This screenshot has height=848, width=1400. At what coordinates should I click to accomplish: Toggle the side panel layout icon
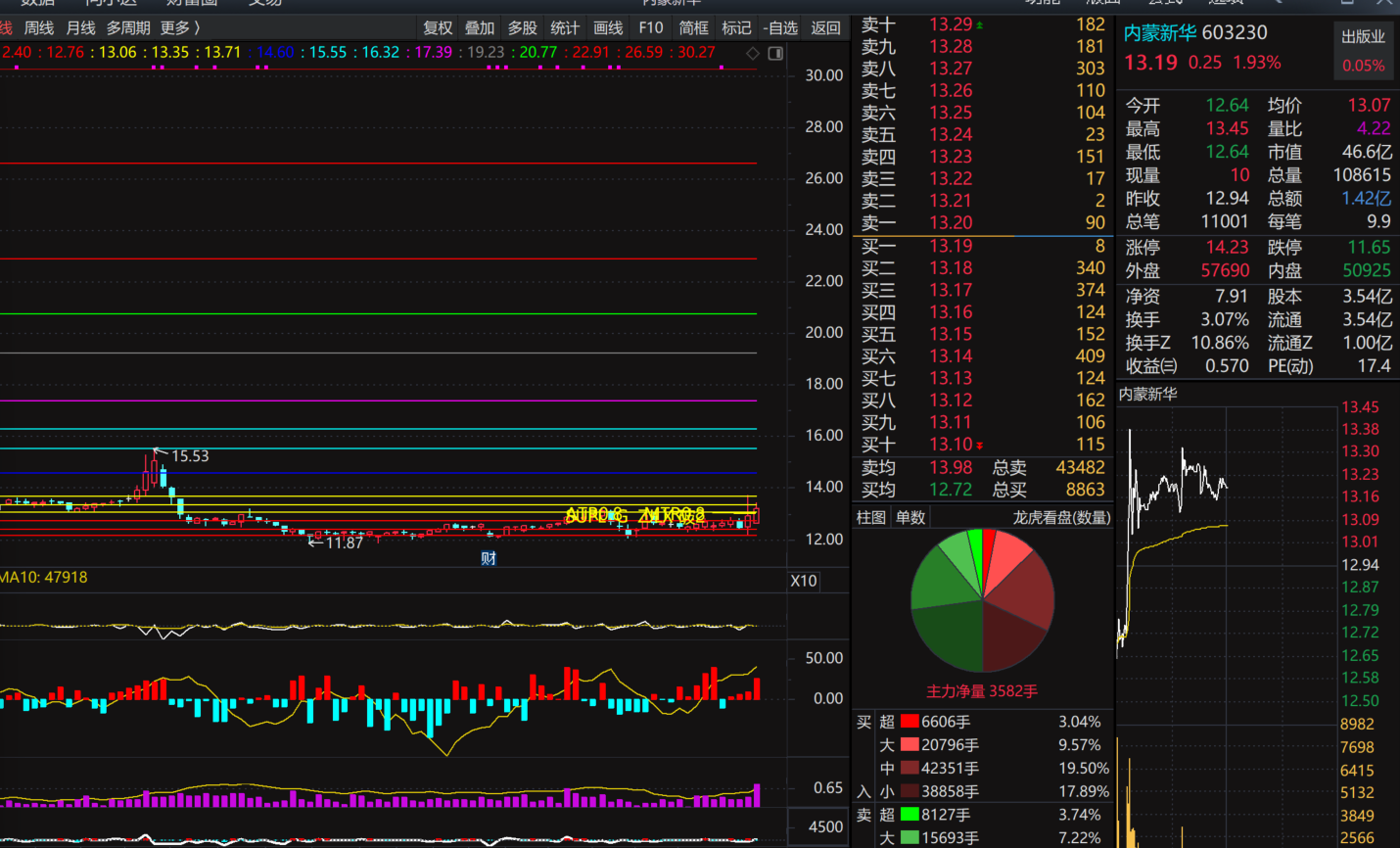pyautogui.click(x=775, y=53)
